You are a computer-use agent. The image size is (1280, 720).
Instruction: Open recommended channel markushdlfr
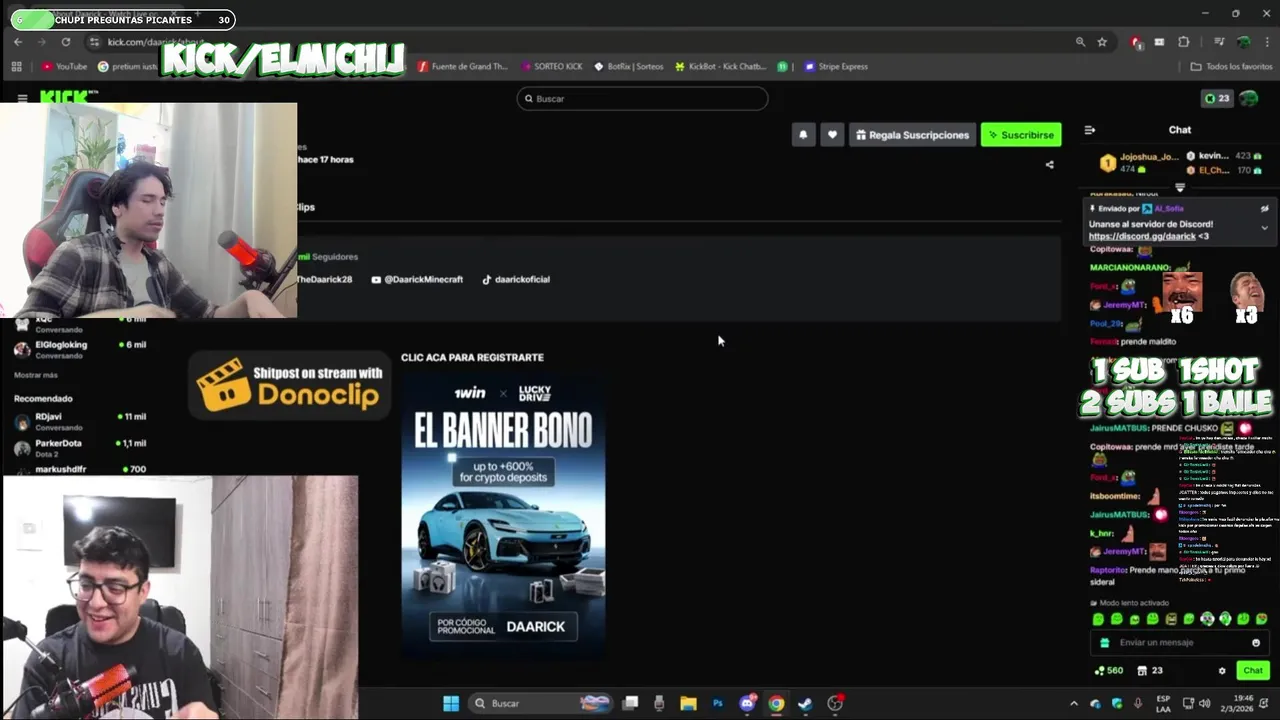click(x=80, y=469)
